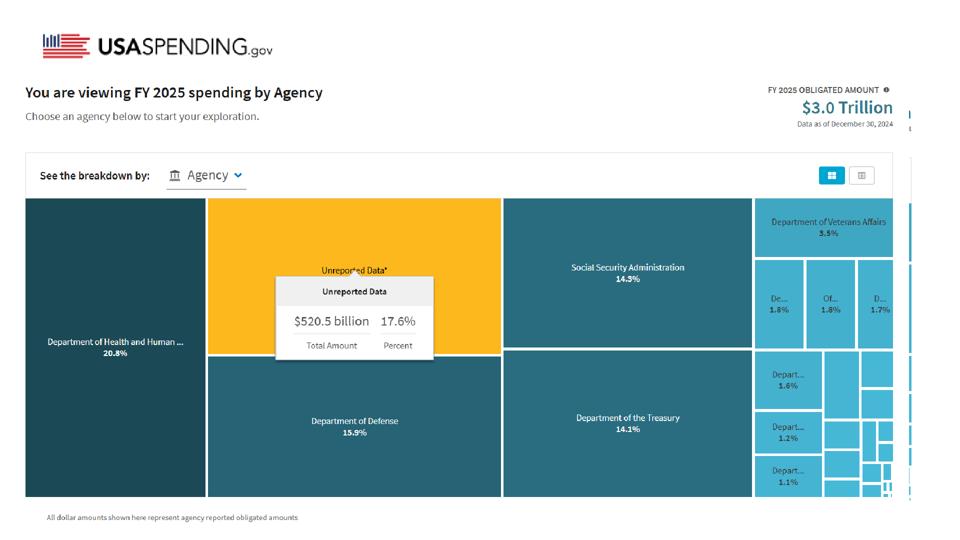Click the USAspending.gov flag logo

pos(66,46)
